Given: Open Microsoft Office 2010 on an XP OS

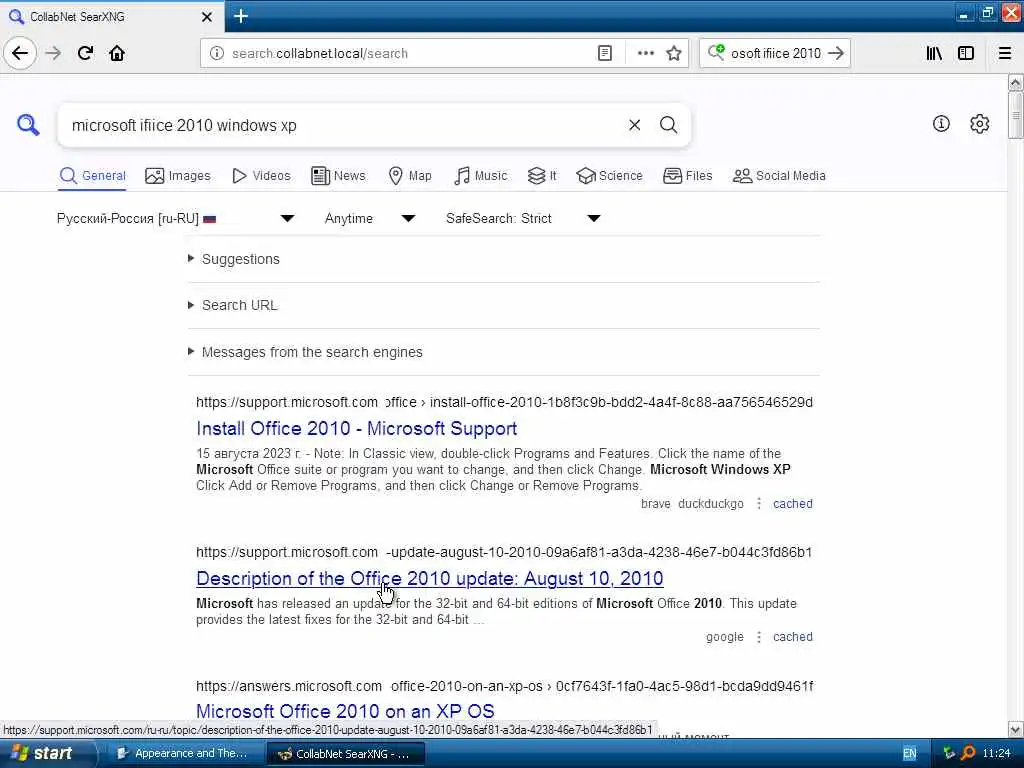Looking at the screenshot, I should [x=345, y=711].
